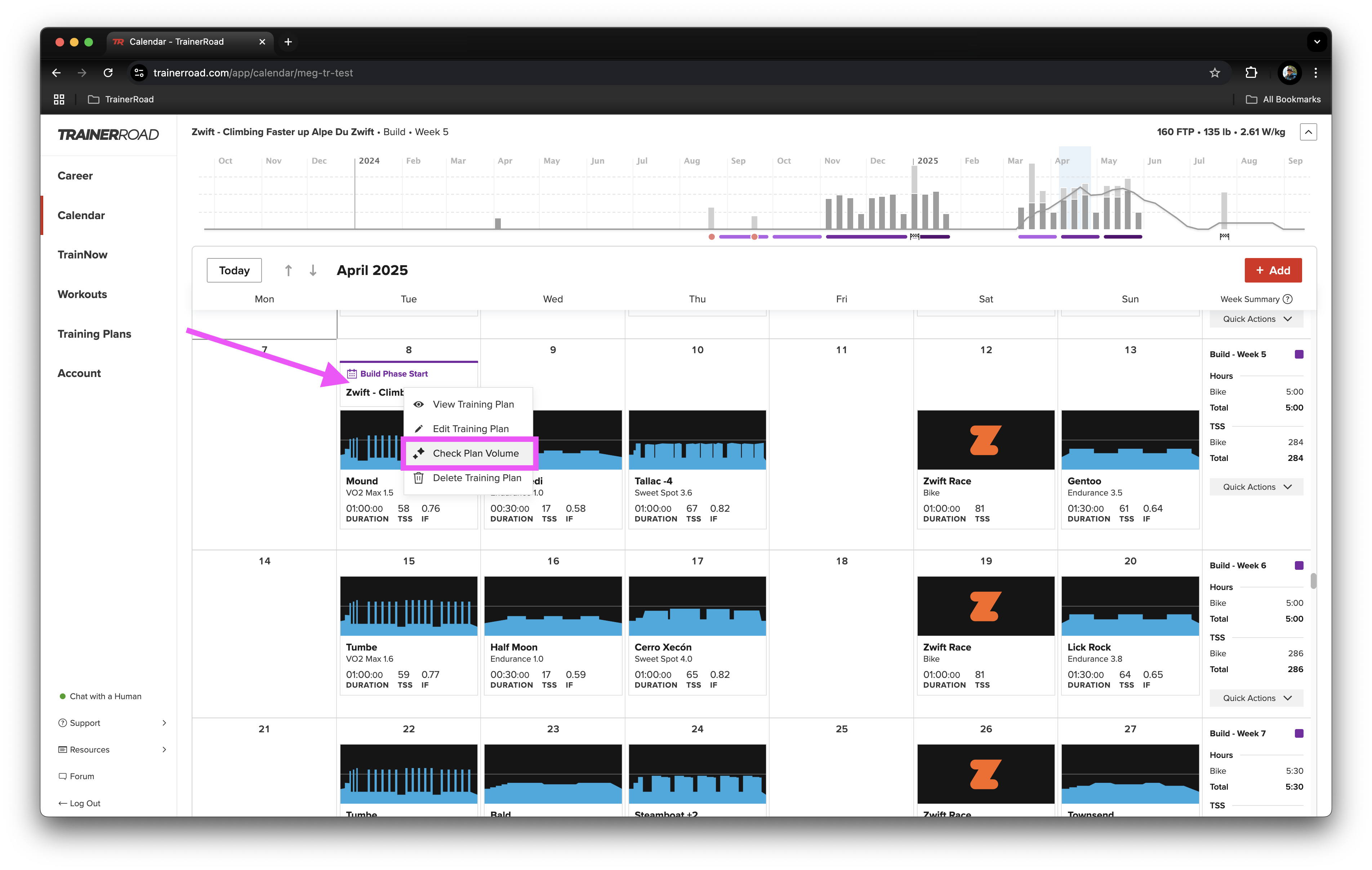Viewport: 1372px width, 870px height.
Task: Go to previous month with up arrow
Action: click(x=288, y=270)
